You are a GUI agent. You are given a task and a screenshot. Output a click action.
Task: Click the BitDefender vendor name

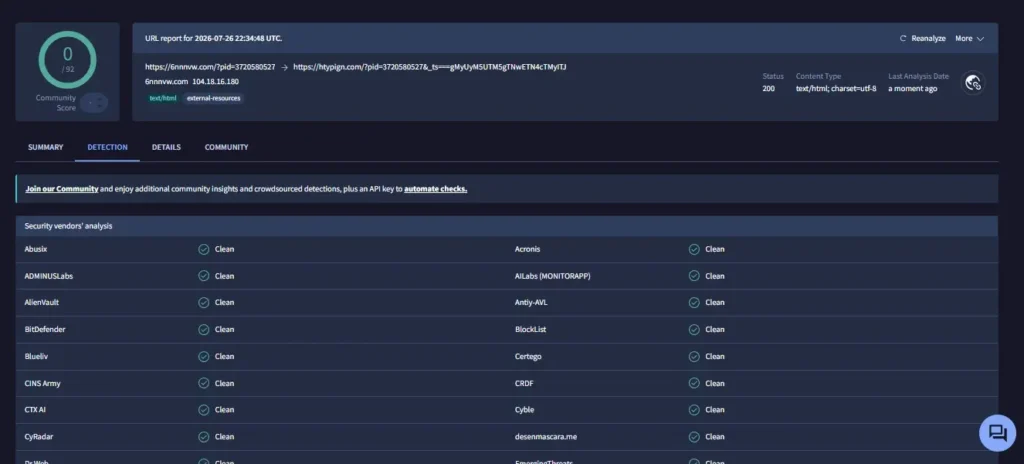point(45,329)
